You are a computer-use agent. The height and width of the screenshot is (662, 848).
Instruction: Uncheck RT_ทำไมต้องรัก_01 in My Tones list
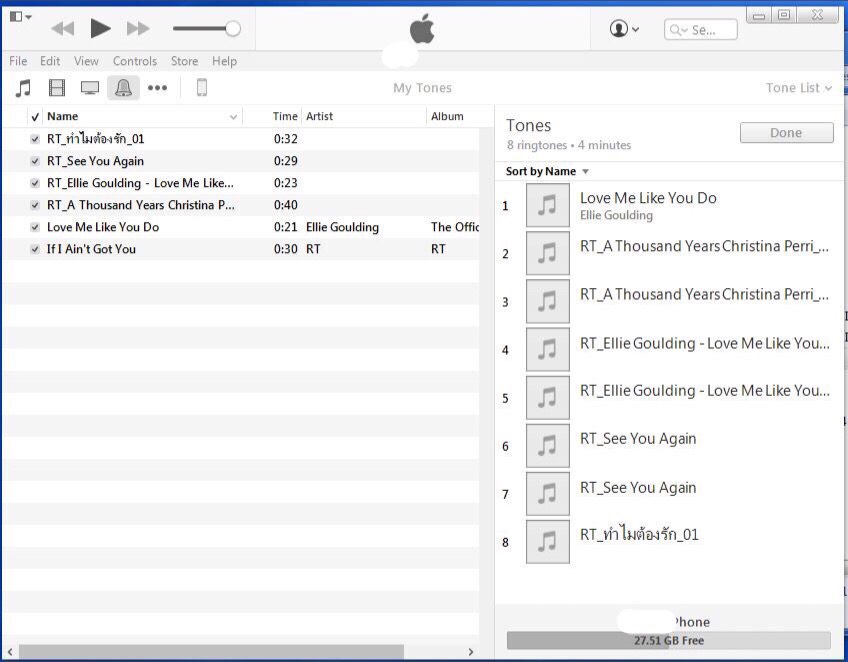point(35,139)
